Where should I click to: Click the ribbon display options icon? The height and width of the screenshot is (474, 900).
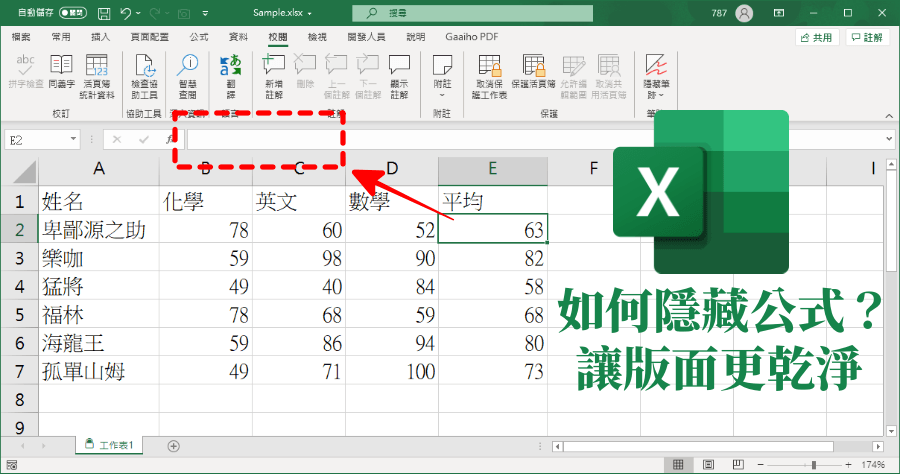click(x=779, y=13)
